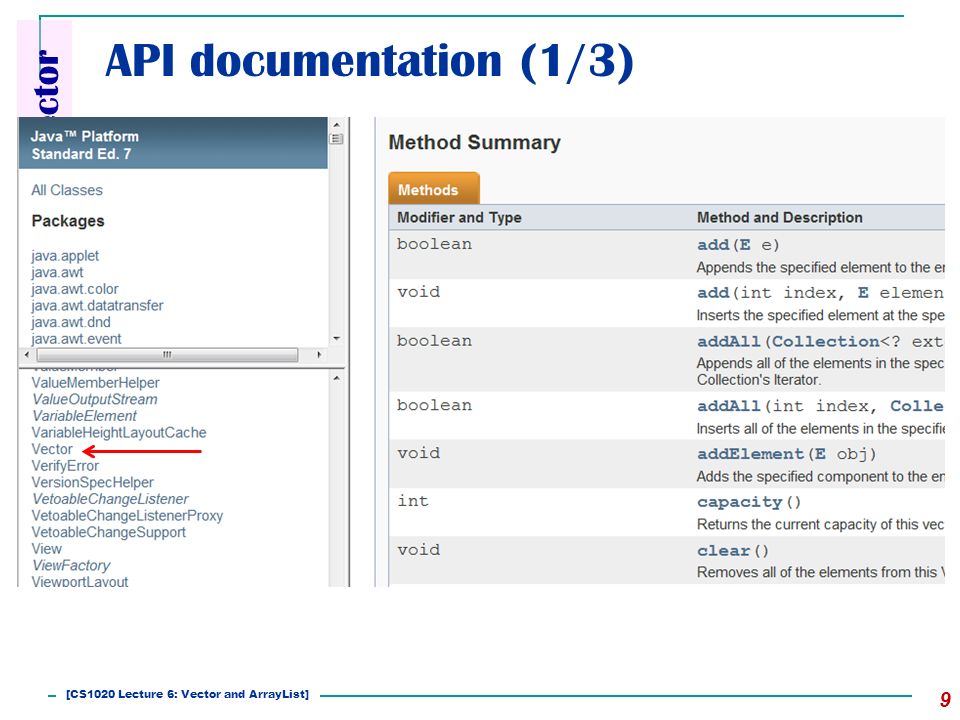960x720 pixels.
Task: Open the VerifyError class
Action: pyautogui.click(x=65, y=465)
